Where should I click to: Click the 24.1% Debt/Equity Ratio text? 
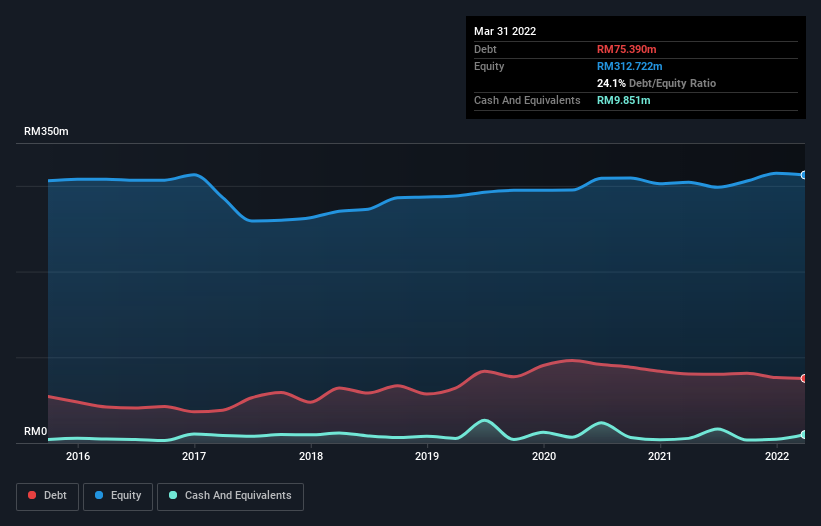coord(656,83)
